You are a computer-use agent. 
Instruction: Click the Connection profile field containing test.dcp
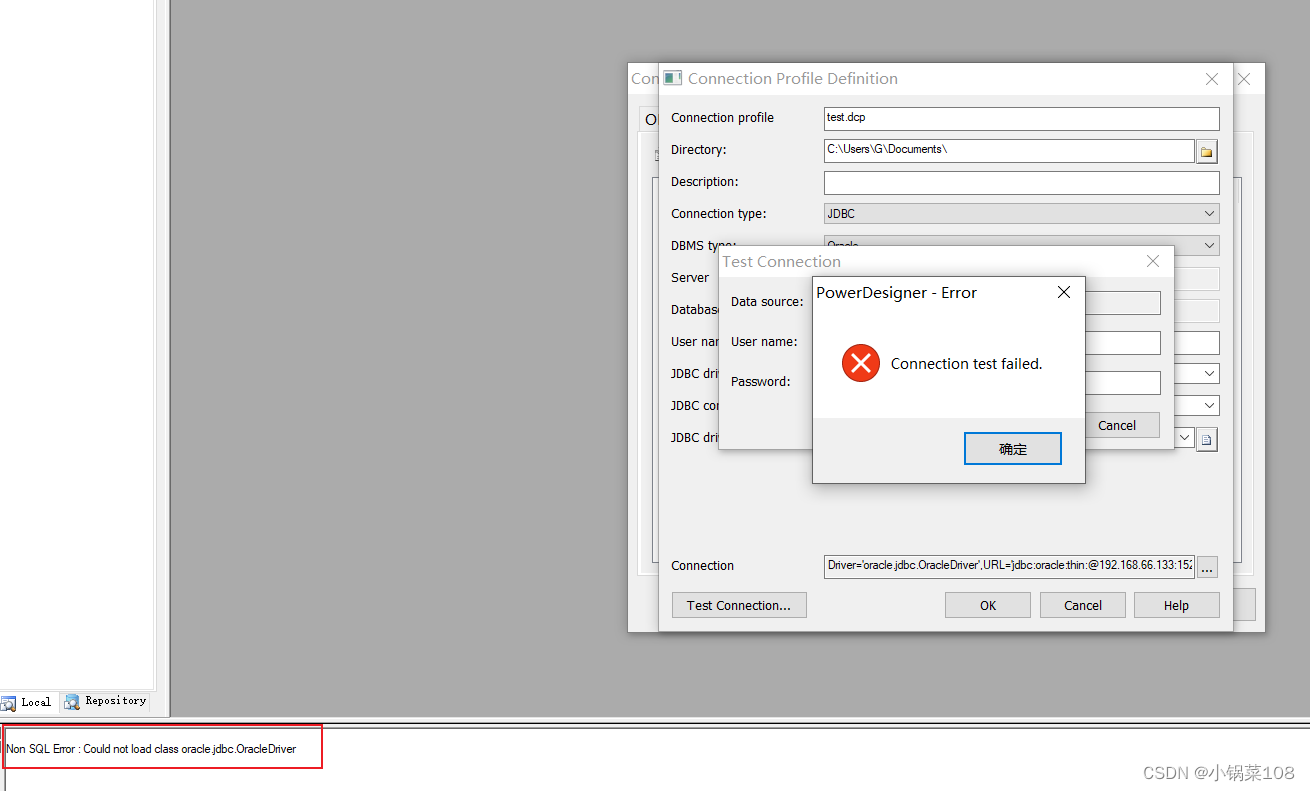pyautogui.click(x=1020, y=118)
